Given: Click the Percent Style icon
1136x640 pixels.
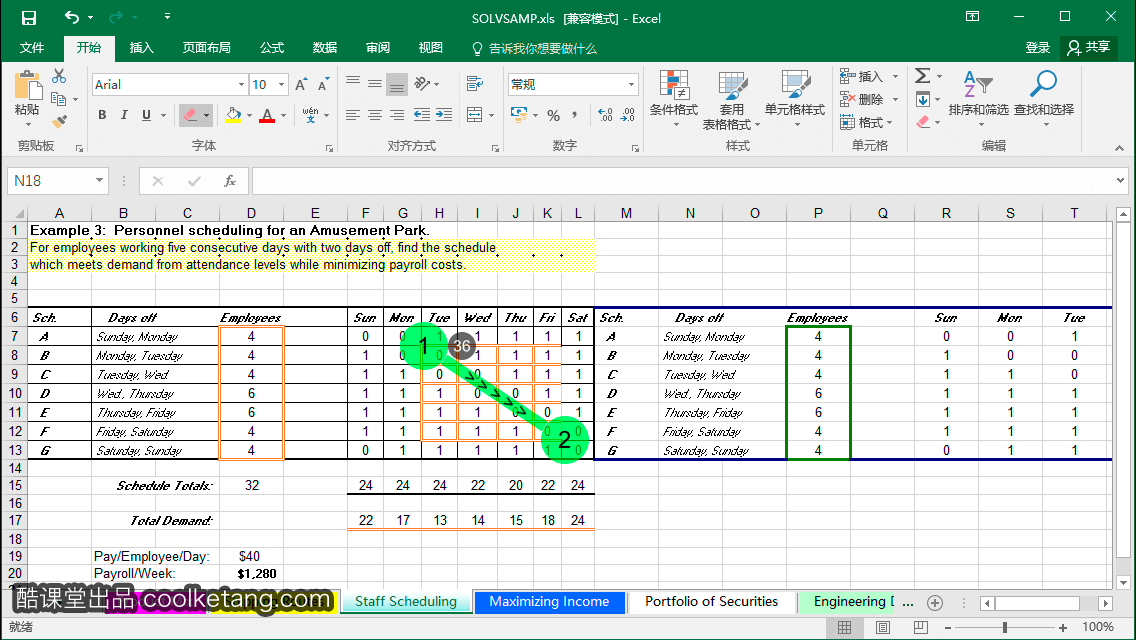Looking at the screenshot, I should [554, 115].
